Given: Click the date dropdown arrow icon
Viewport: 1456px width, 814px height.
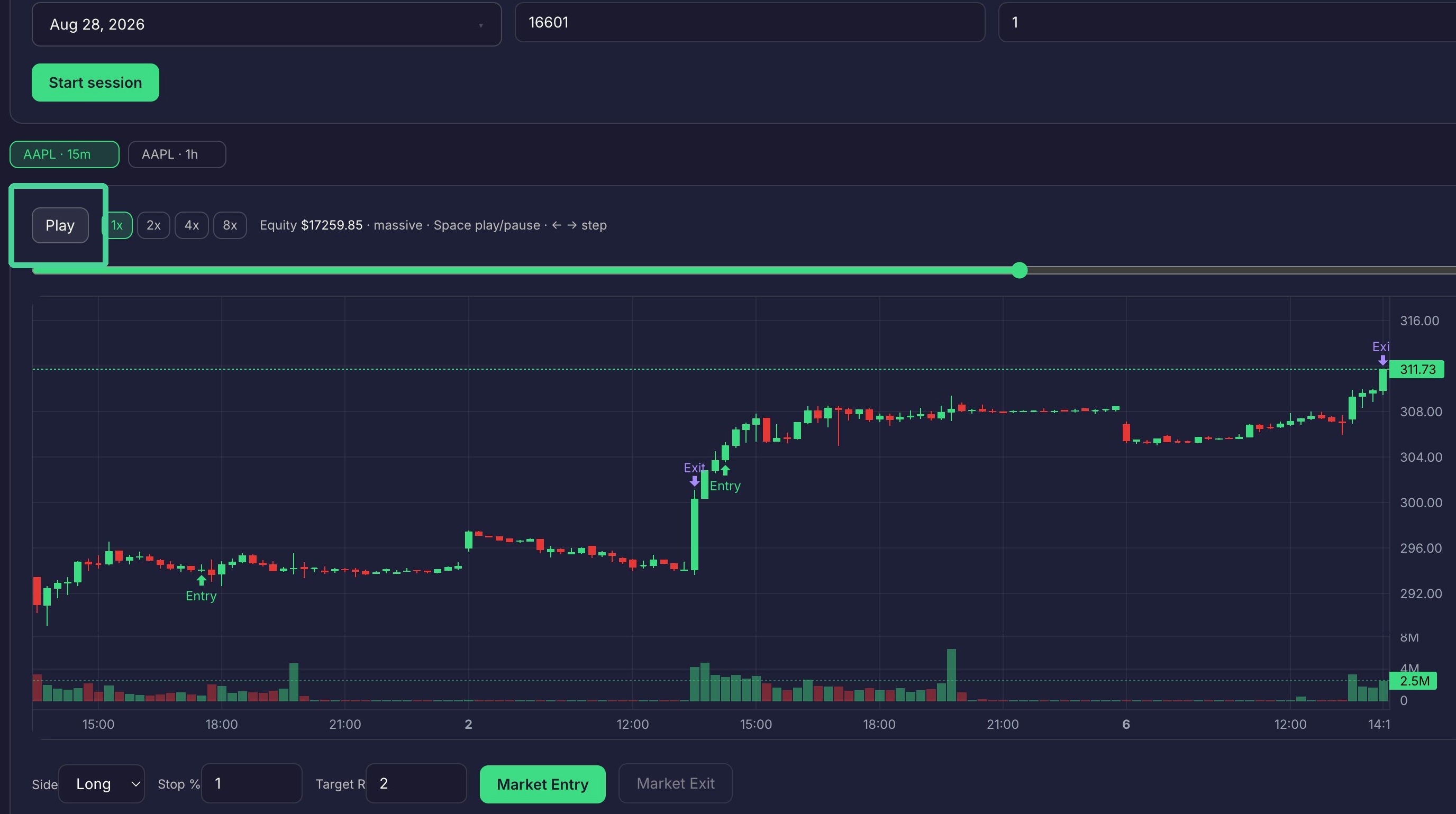Looking at the screenshot, I should [481, 25].
